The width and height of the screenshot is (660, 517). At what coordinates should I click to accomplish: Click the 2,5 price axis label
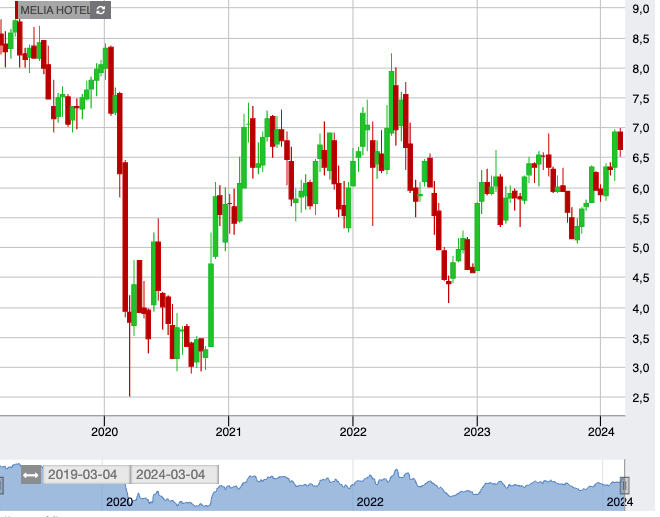640,397
